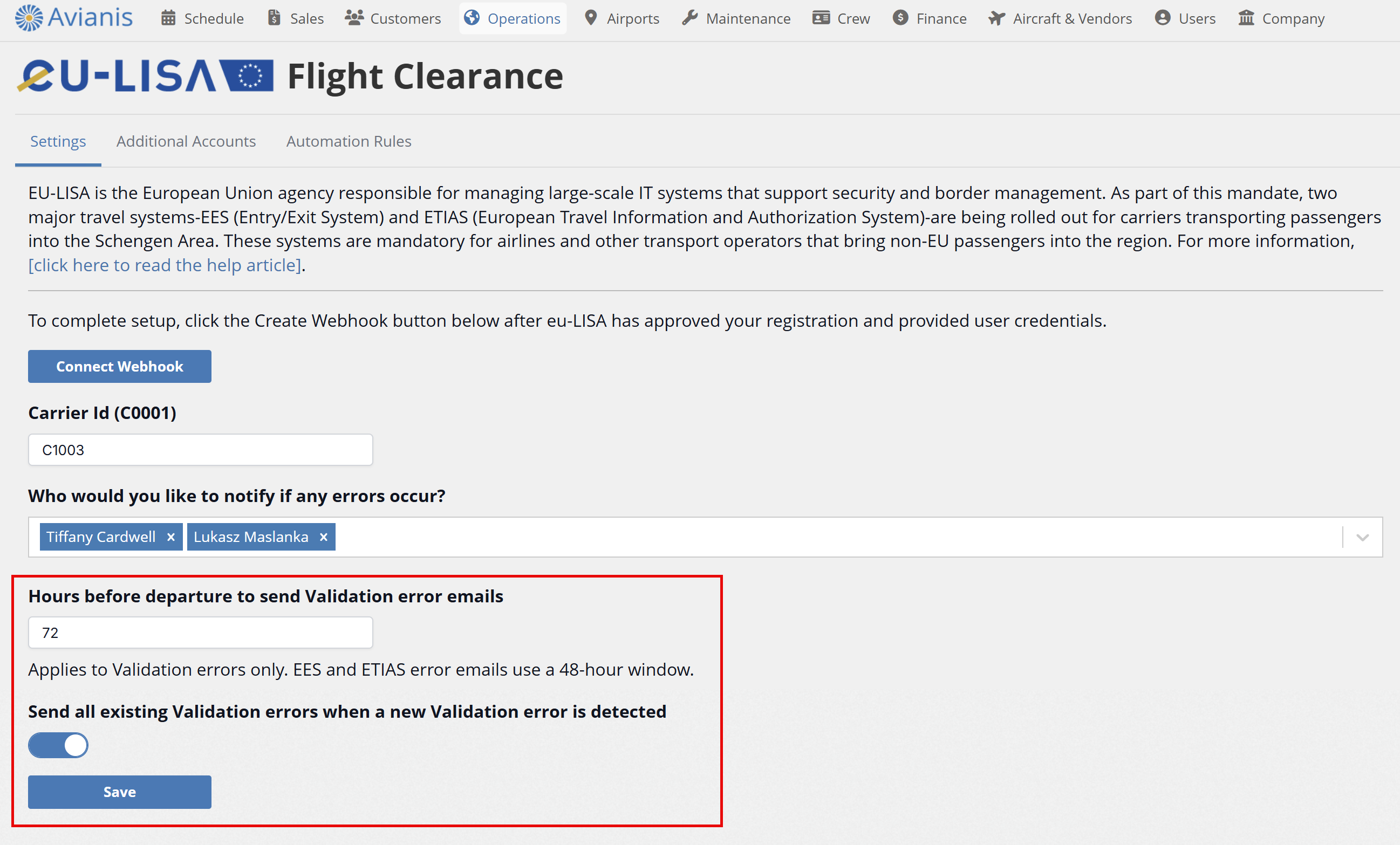Click the Finance dollar coin icon
The image size is (1400, 845).
[x=900, y=18]
